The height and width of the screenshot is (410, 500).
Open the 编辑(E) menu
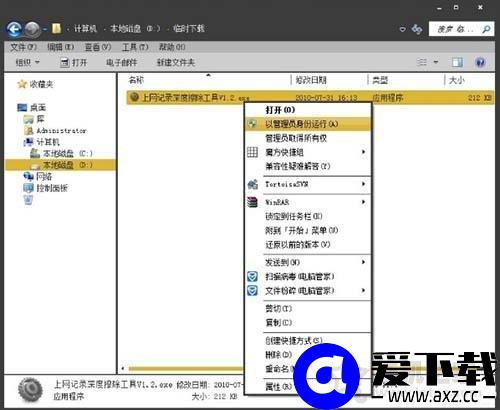point(60,47)
